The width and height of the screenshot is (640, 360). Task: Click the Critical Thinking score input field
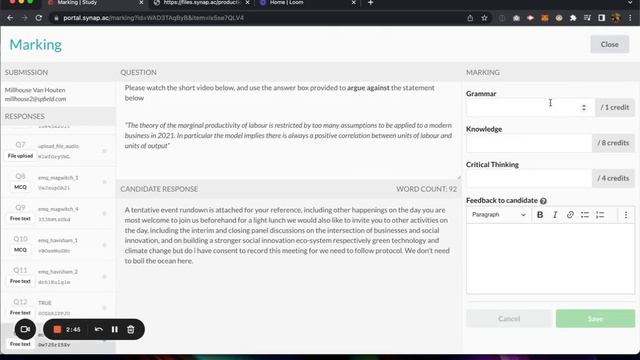pyautogui.click(x=529, y=178)
